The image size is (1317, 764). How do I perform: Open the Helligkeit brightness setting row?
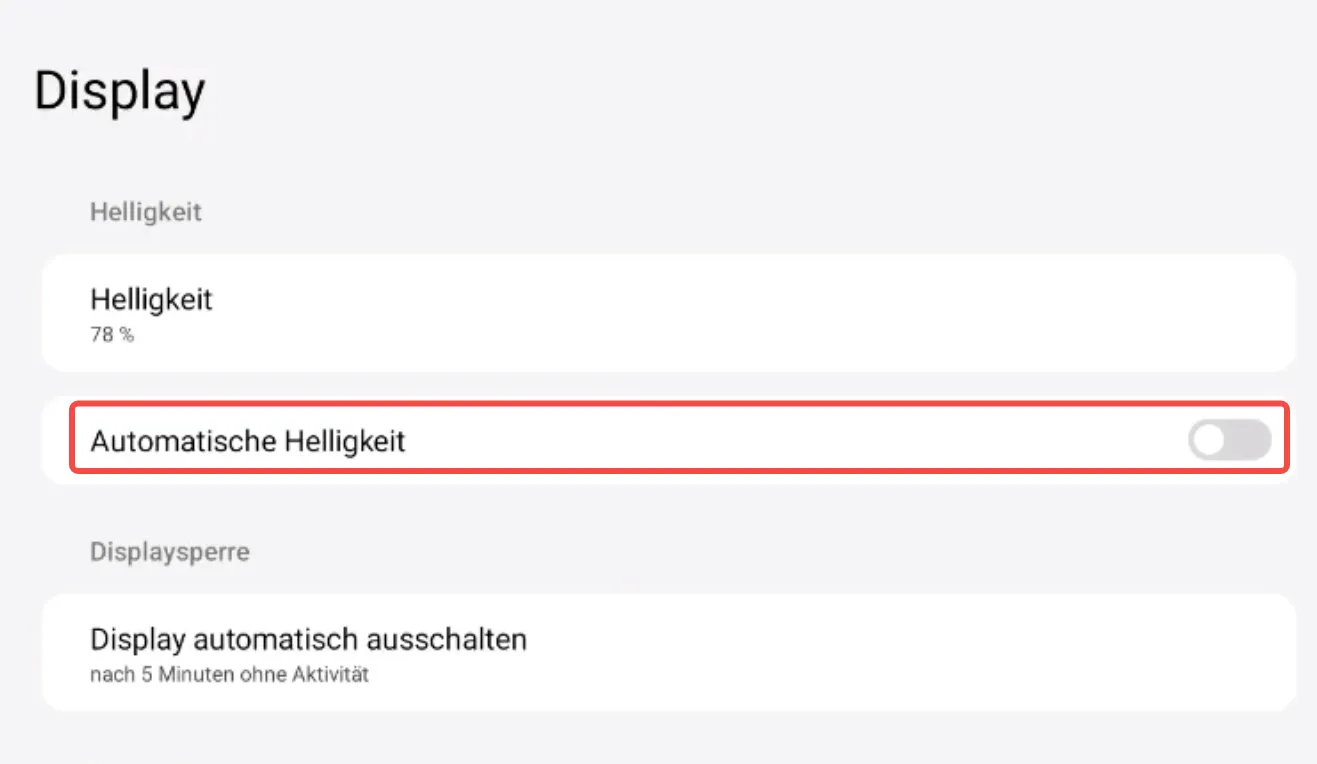(x=668, y=313)
